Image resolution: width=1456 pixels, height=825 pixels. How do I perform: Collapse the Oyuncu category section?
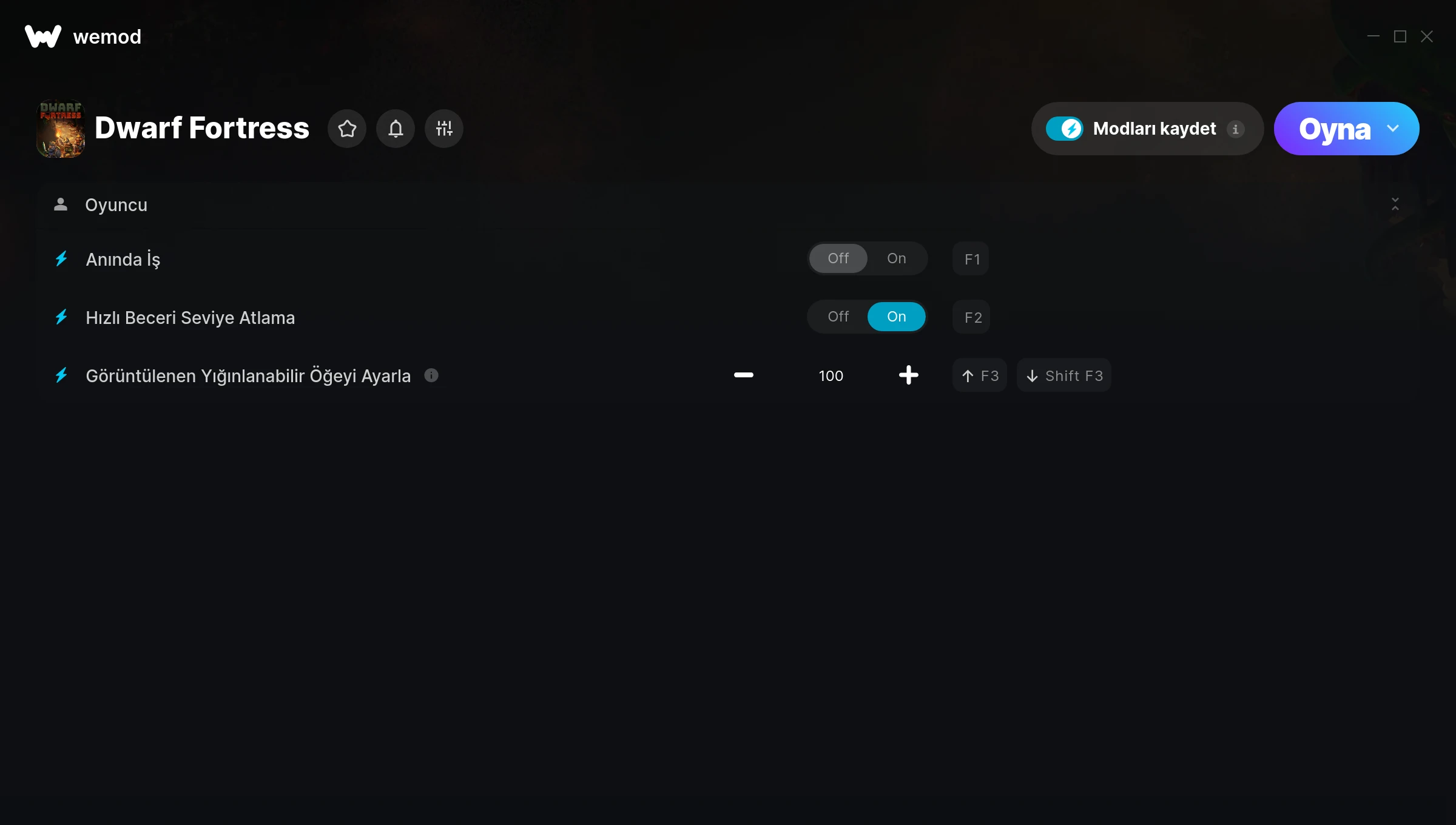pos(1395,204)
